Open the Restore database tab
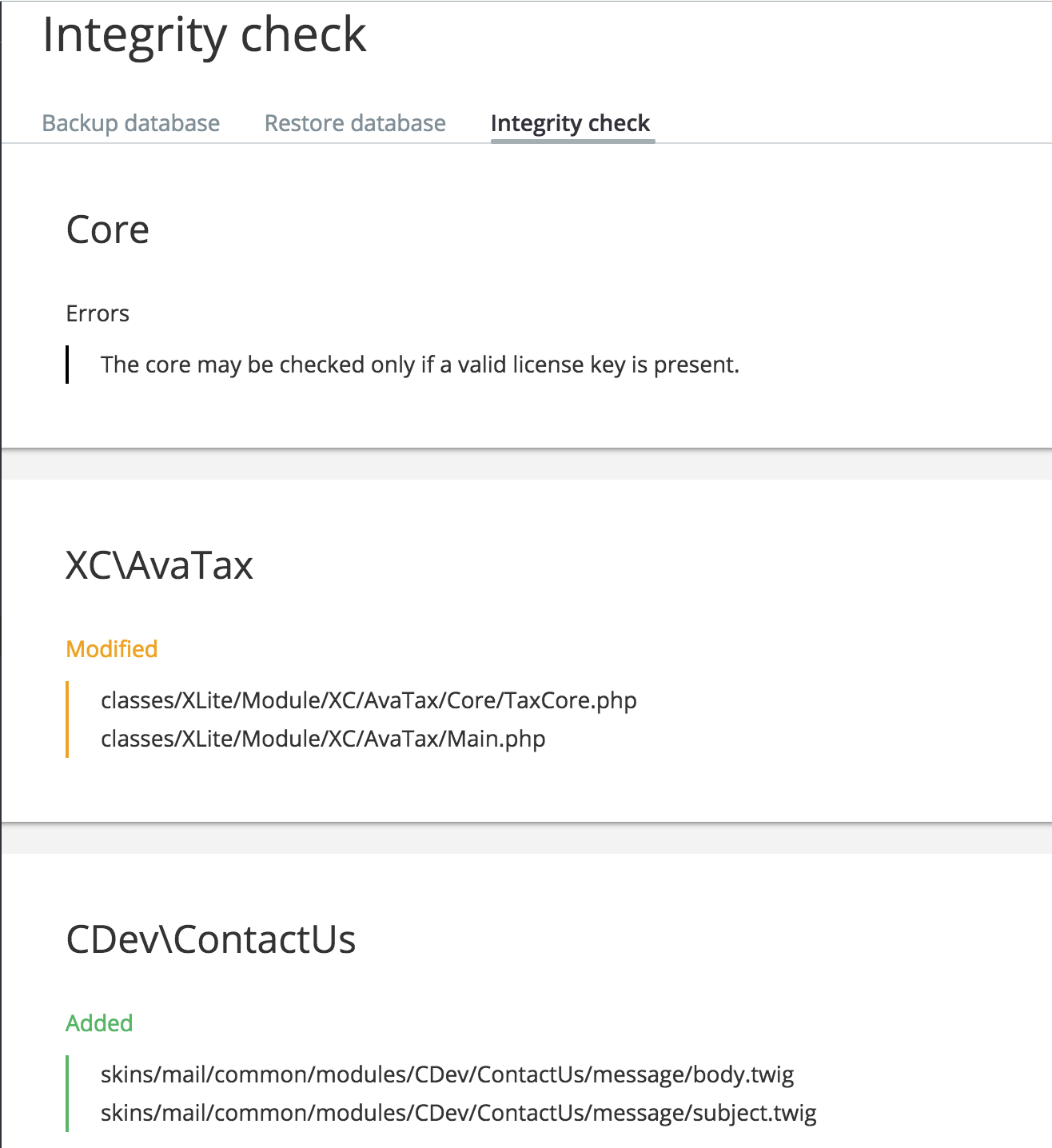The width and height of the screenshot is (1052, 1148). click(x=355, y=123)
